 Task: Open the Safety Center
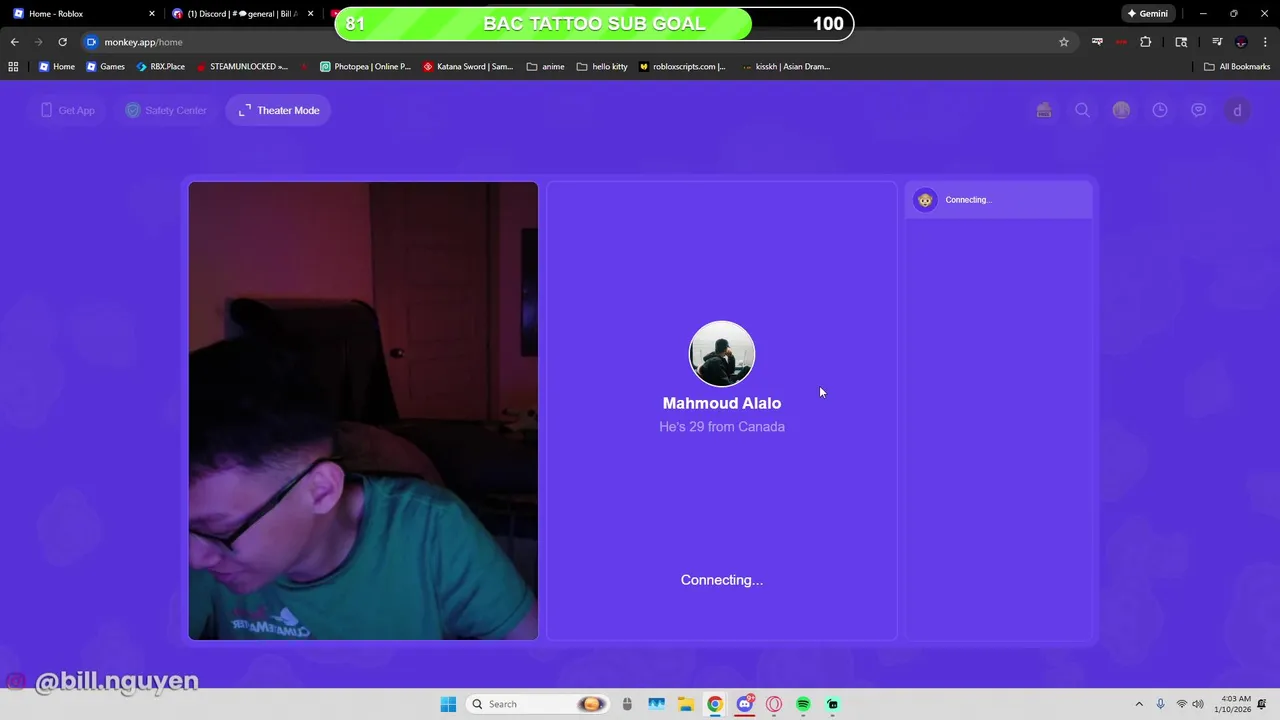coord(166,110)
